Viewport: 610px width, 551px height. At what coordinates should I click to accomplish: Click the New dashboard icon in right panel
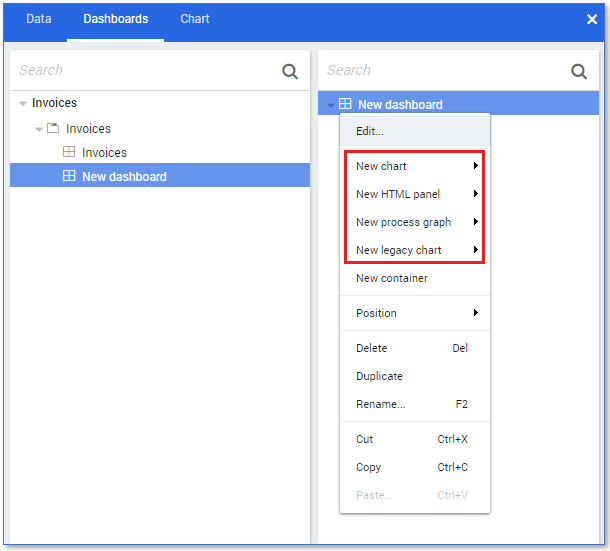(x=345, y=104)
